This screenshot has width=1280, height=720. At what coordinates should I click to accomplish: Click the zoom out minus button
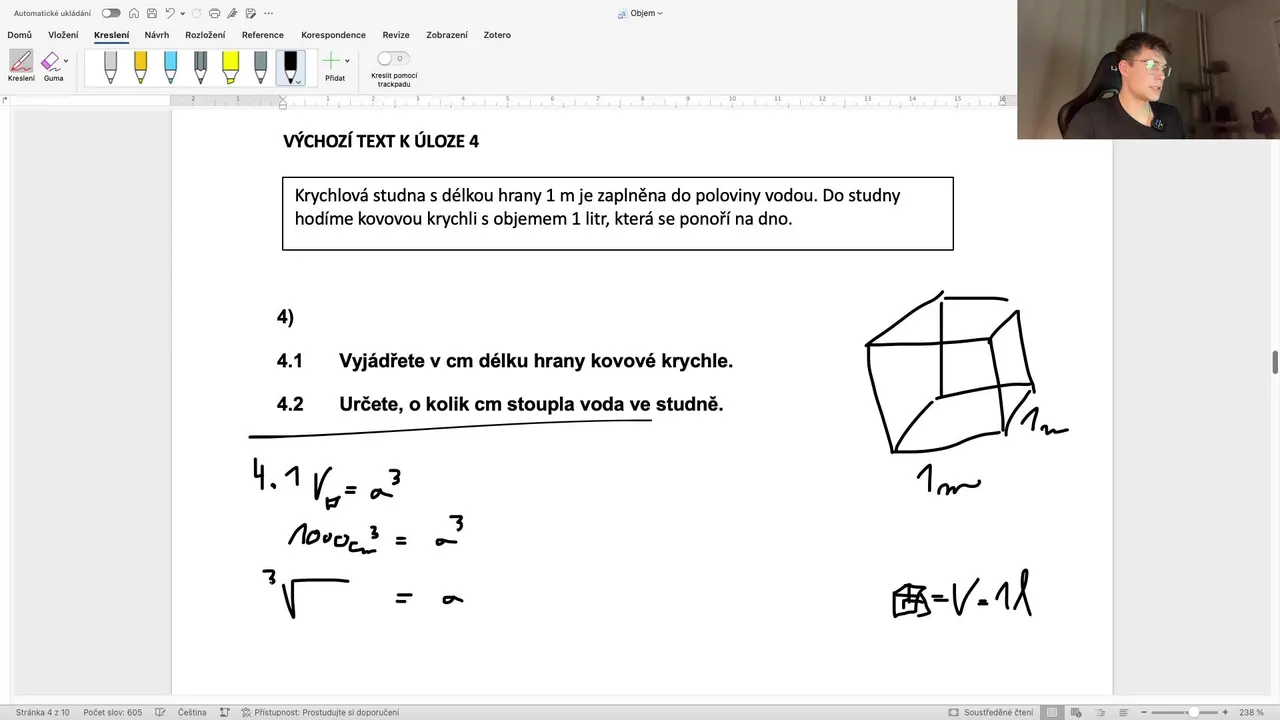tap(1144, 712)
